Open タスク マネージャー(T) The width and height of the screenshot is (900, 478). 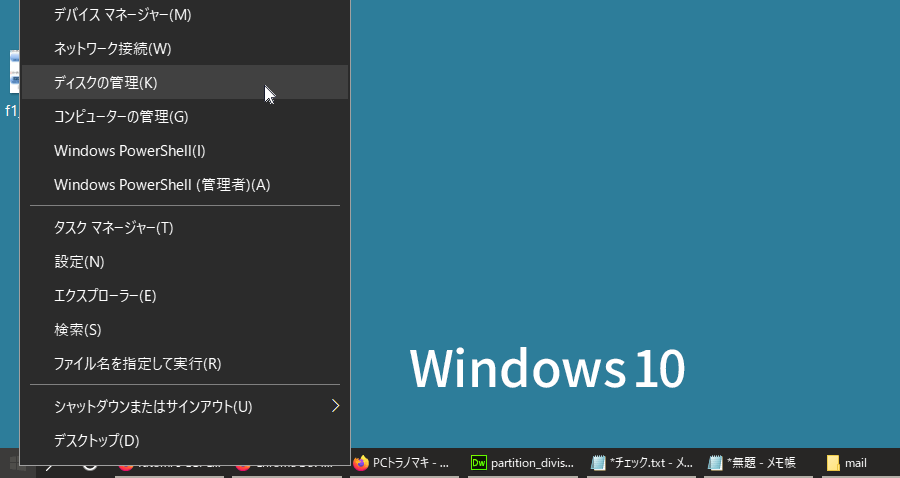click(x=185, y=228)
